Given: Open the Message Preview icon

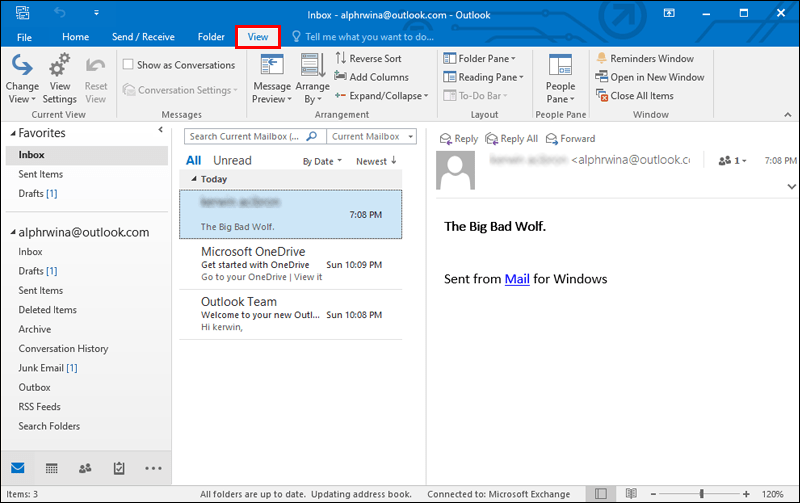Looking at the screenshot, I should (x=272, y=65).
